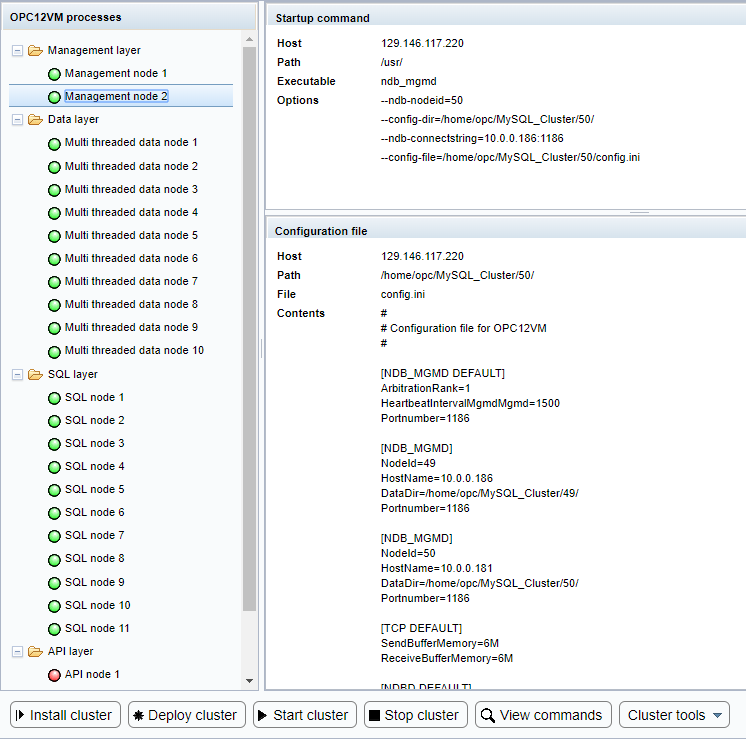Image resolution: width=746 pixels, height=739 pixels.
Task: Click status icon of SQL node 1
Action: (x=54, y=398)
